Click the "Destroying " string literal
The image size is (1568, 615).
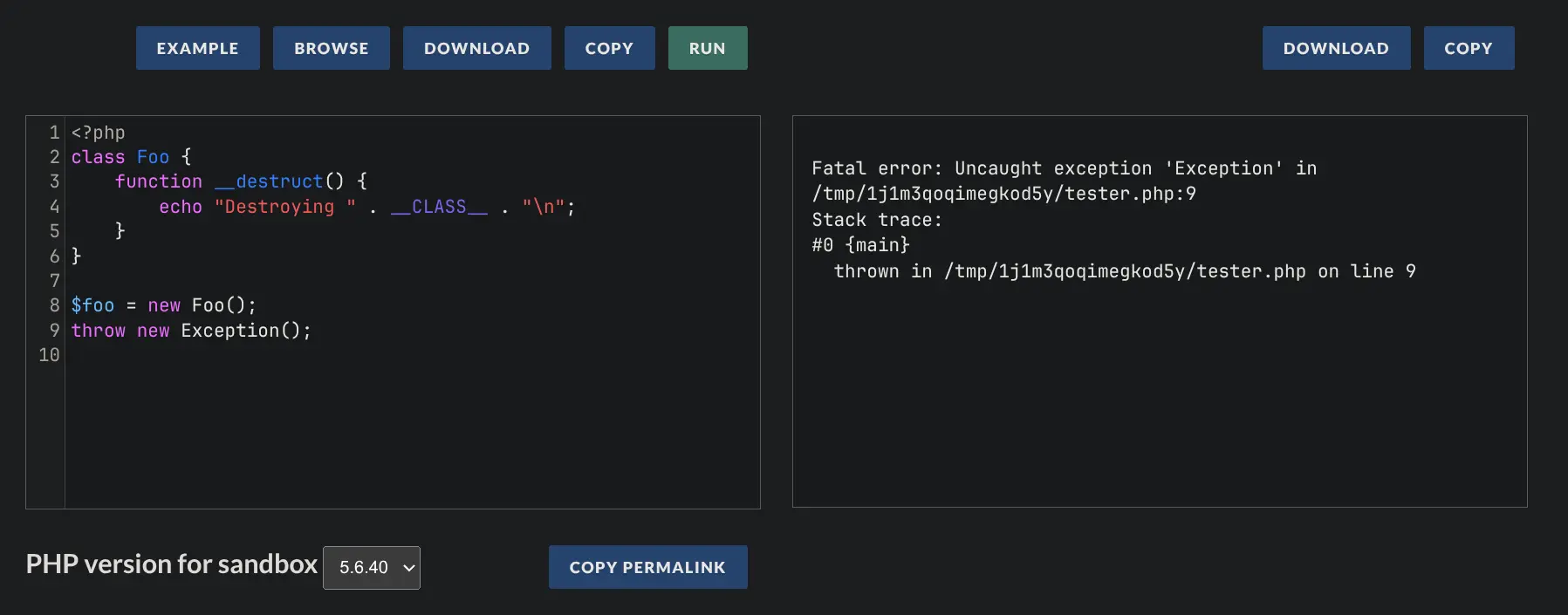coord(284,207)
